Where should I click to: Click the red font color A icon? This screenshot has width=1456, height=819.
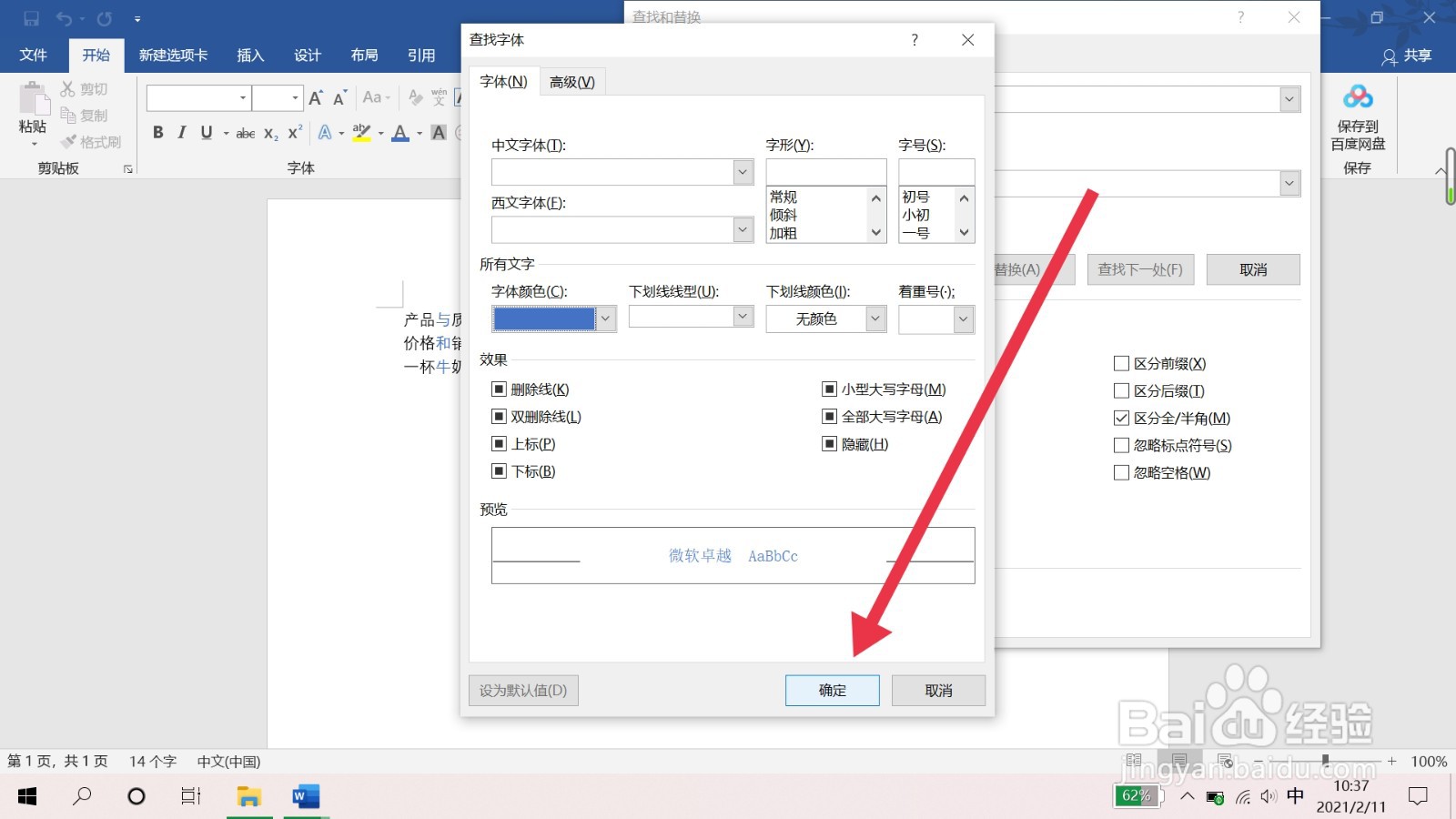click(x=400, y=133)
